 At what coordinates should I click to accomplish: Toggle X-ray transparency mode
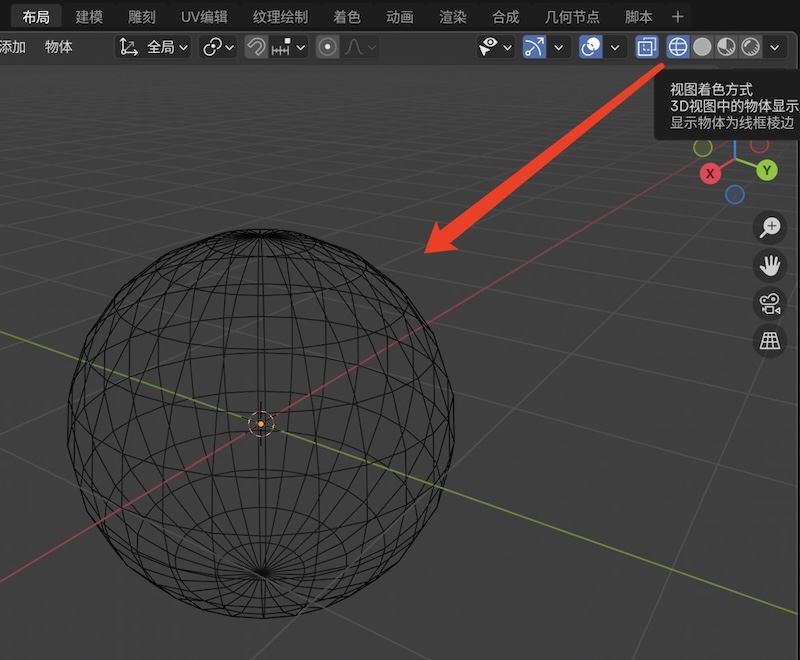(646, 47)
